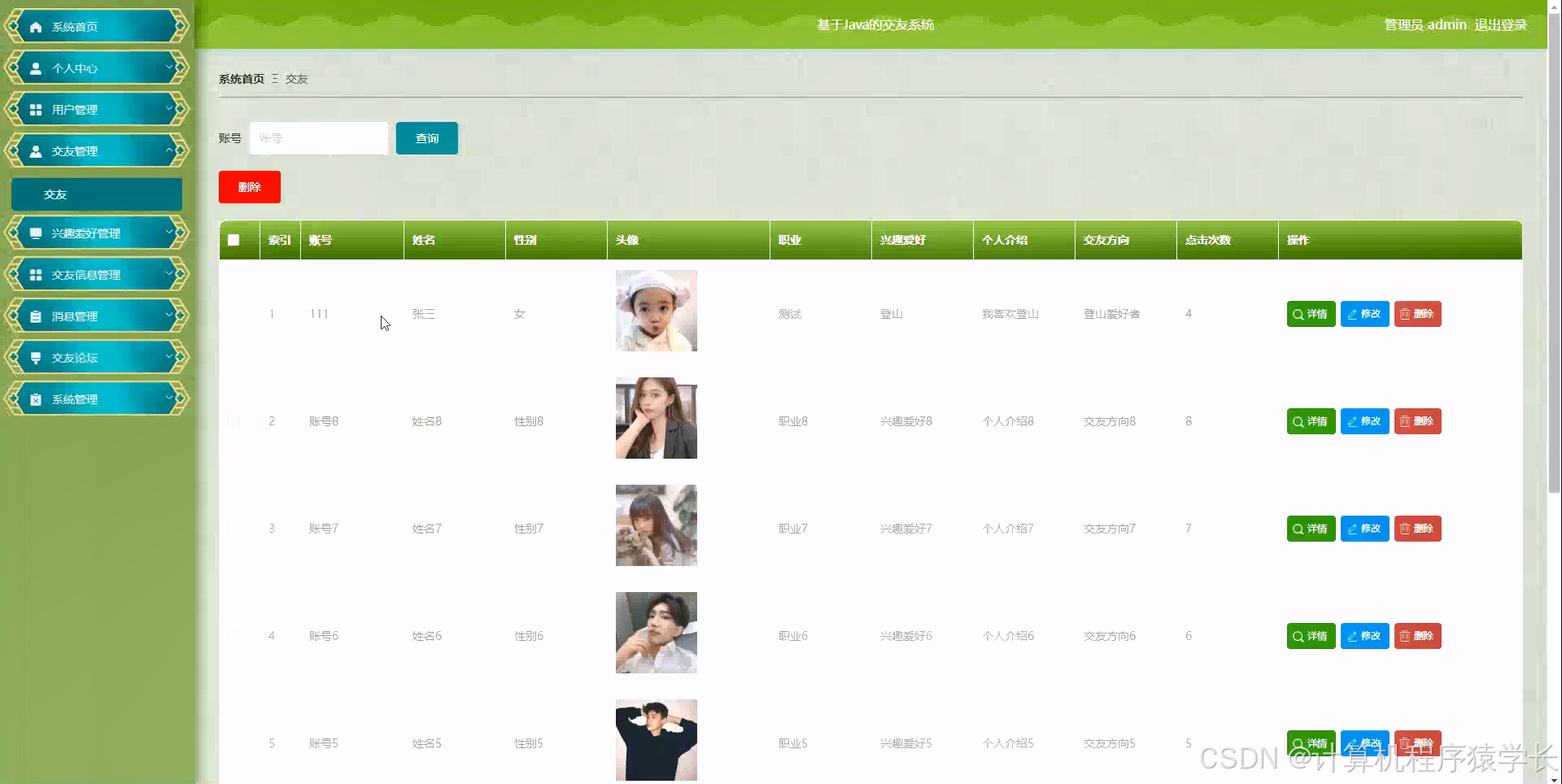
Task: Click the grid icon beside 交友信息管理
Action: (x=36, y=275)
